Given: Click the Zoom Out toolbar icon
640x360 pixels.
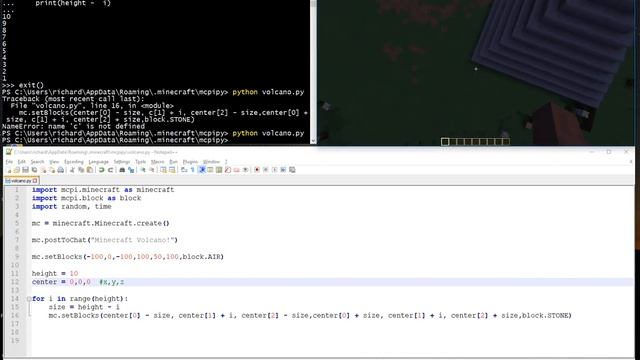Looking at the screenshot, I should (151, 170).
